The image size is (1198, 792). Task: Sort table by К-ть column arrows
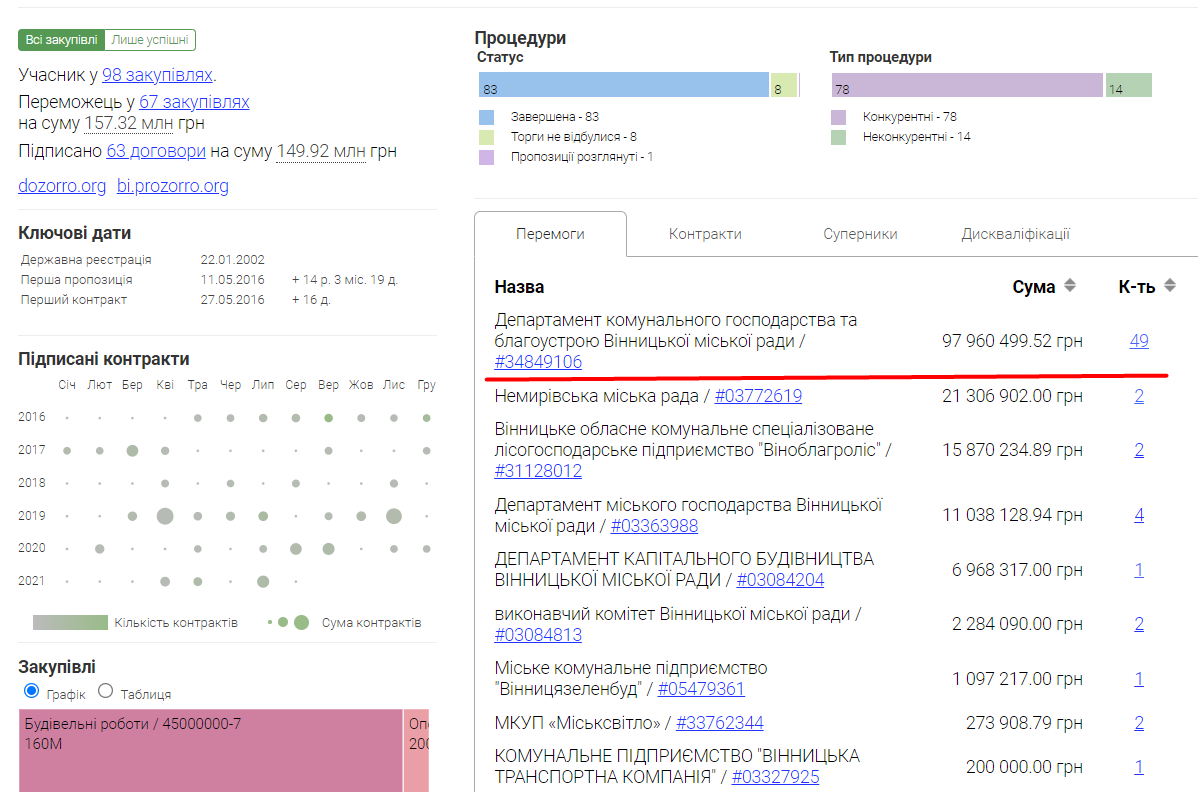click(x=1170, y=286)
